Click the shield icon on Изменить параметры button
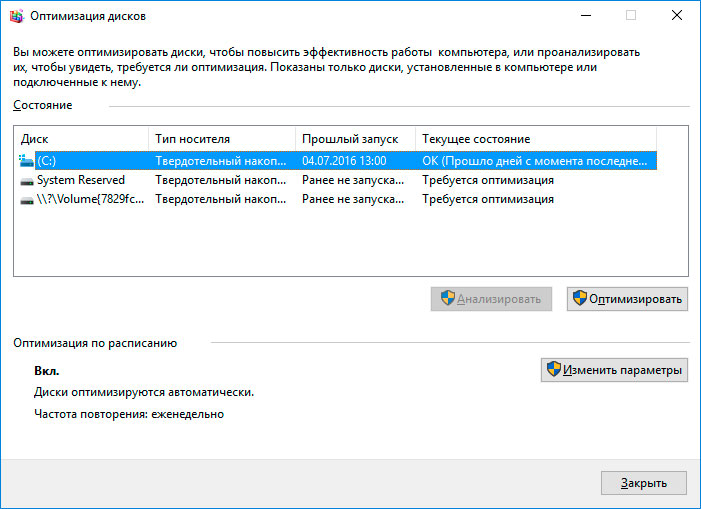This screenshot has width=701, height=509. [x=553, y=369]
